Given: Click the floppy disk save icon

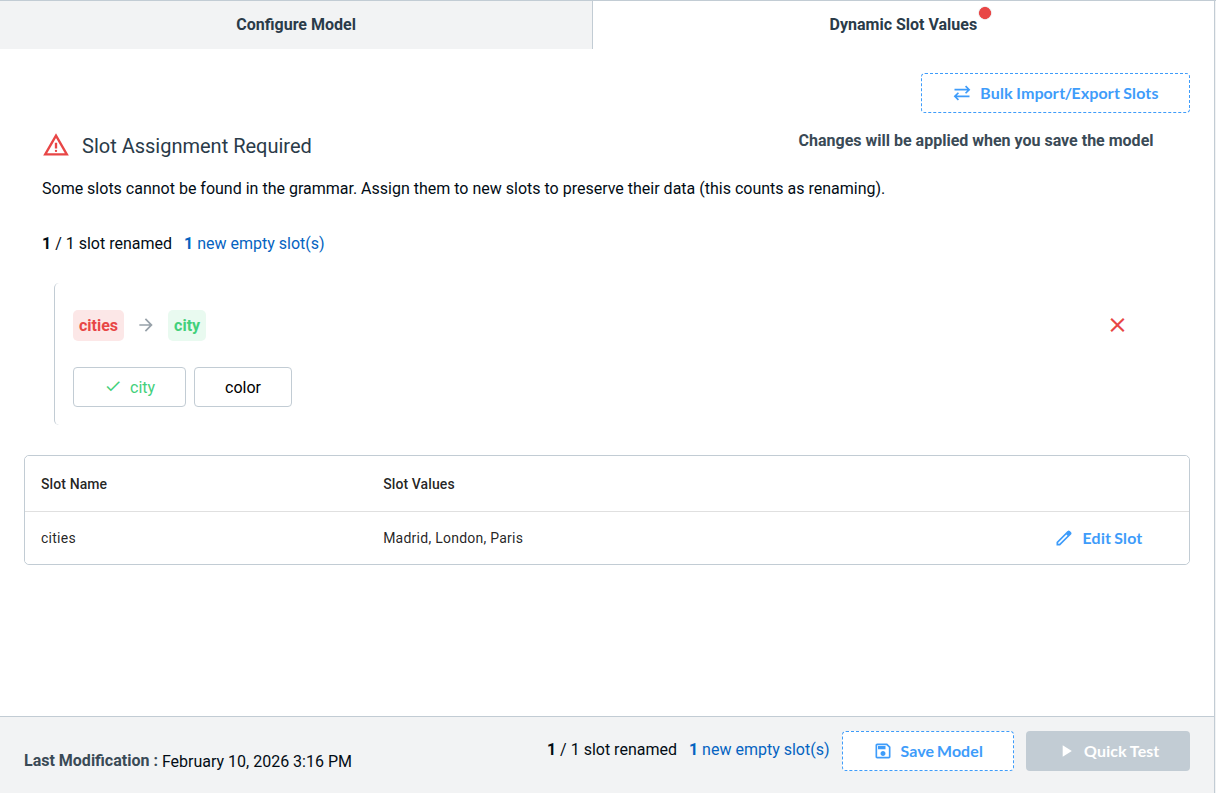Looking at the screenshot, I should click(x=883, y=751).
